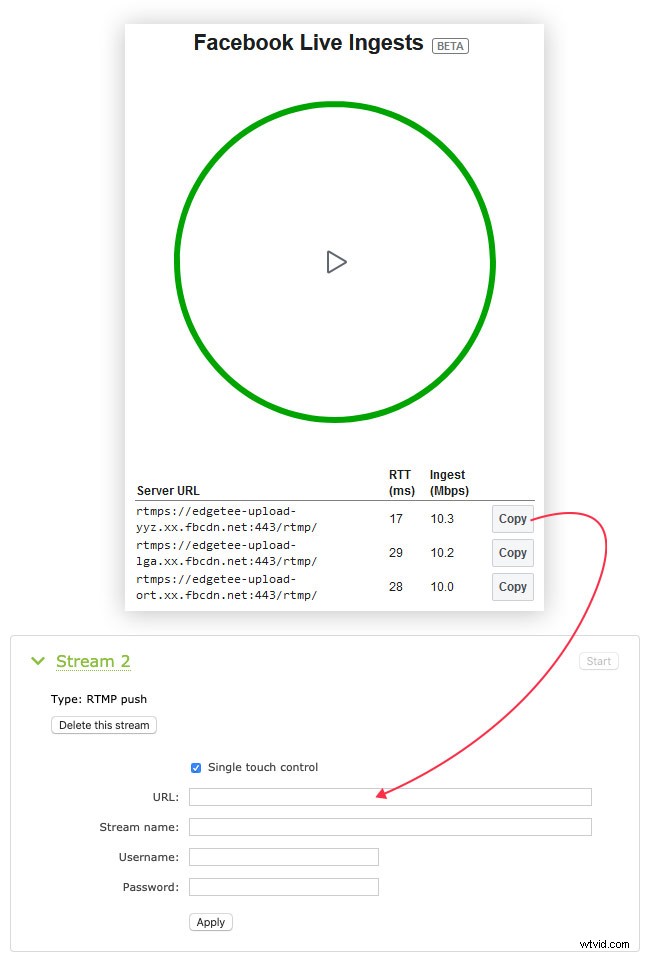Select the rtmps ort server URL text

coord(226,587)
